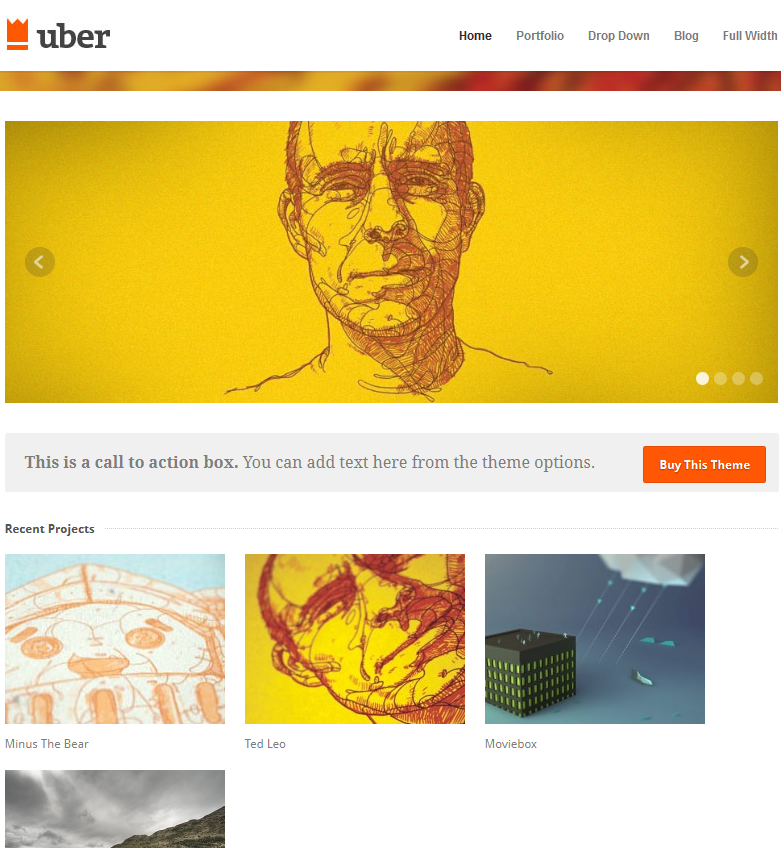781x848 pixels.
Task: Click the Moviebox title link
Action: coord(511,744)
